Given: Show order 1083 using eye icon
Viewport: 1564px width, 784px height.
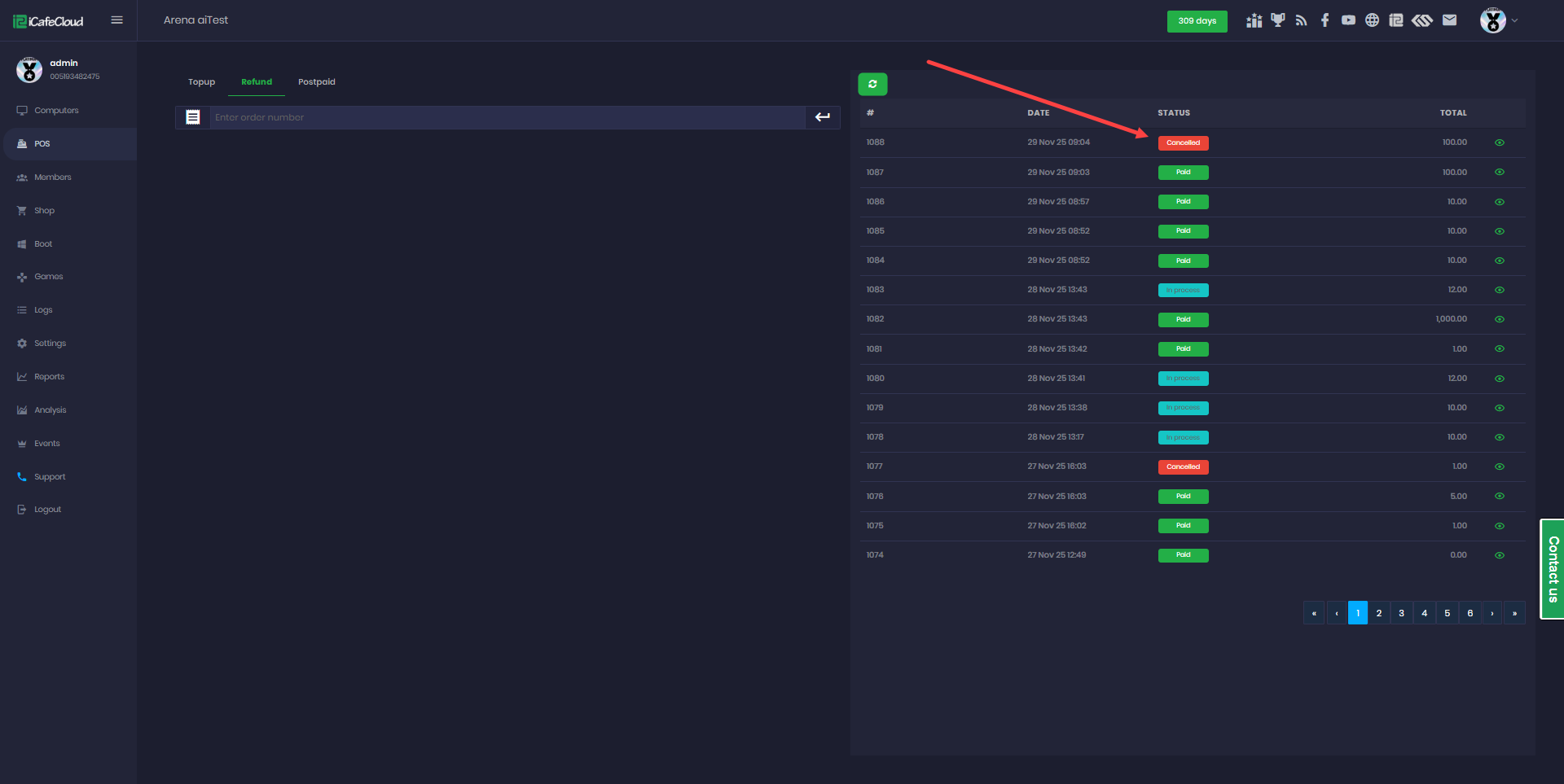Looking at the screenshot, I should (1499, 290).
